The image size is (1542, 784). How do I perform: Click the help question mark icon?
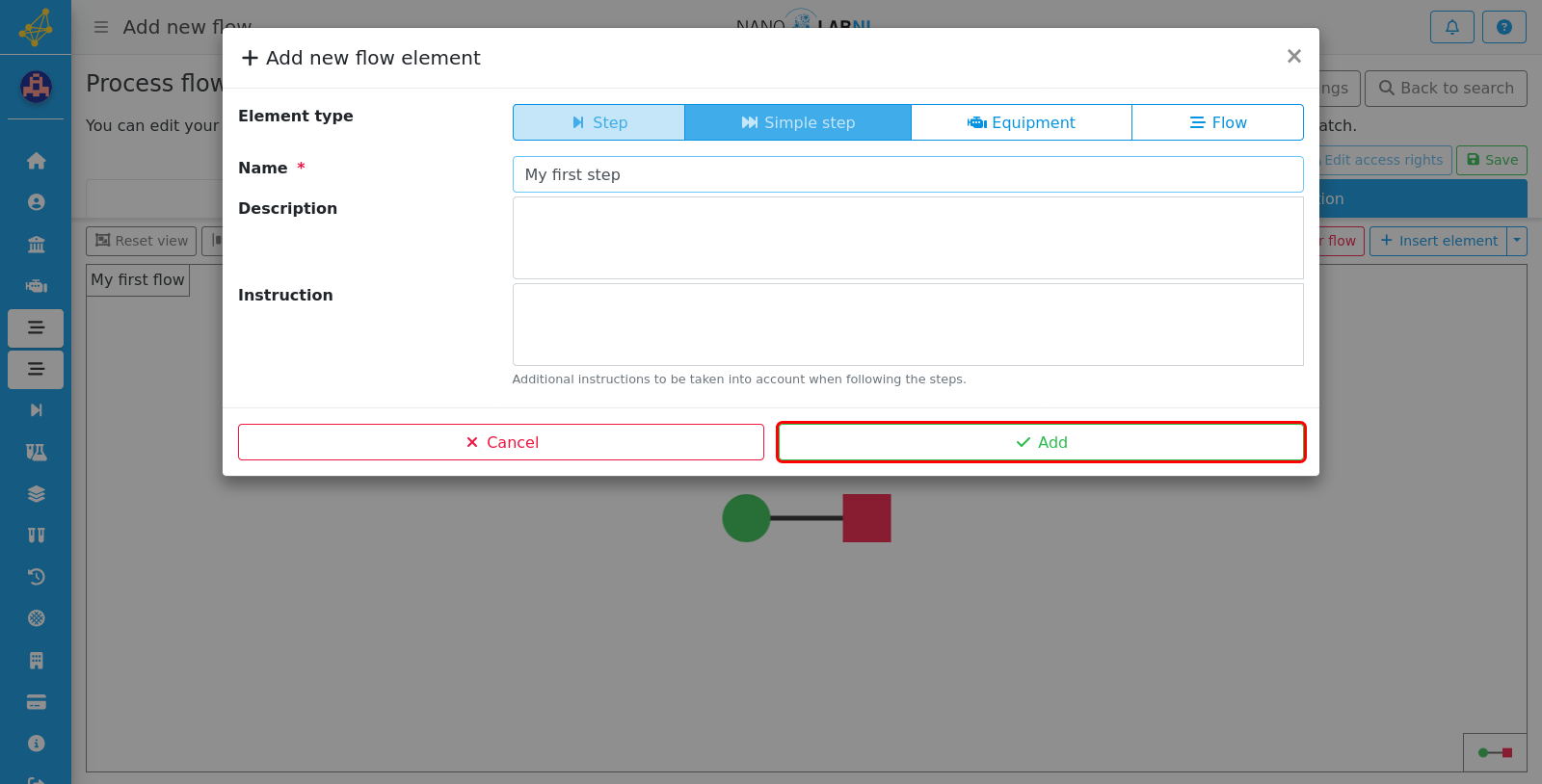pyautogui.click(x=1503, y=27)
